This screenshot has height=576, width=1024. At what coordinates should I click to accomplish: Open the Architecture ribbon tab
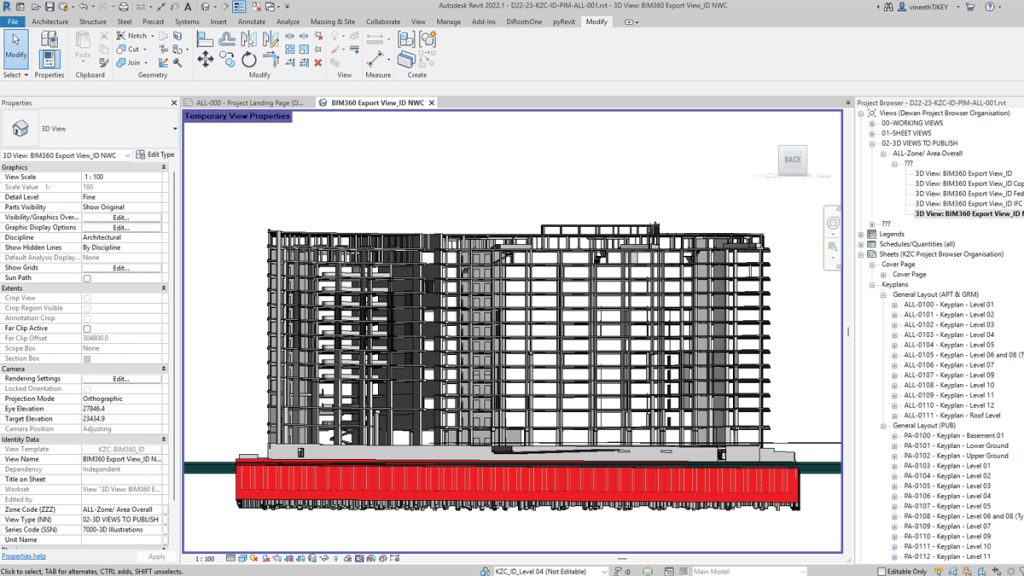50,21
